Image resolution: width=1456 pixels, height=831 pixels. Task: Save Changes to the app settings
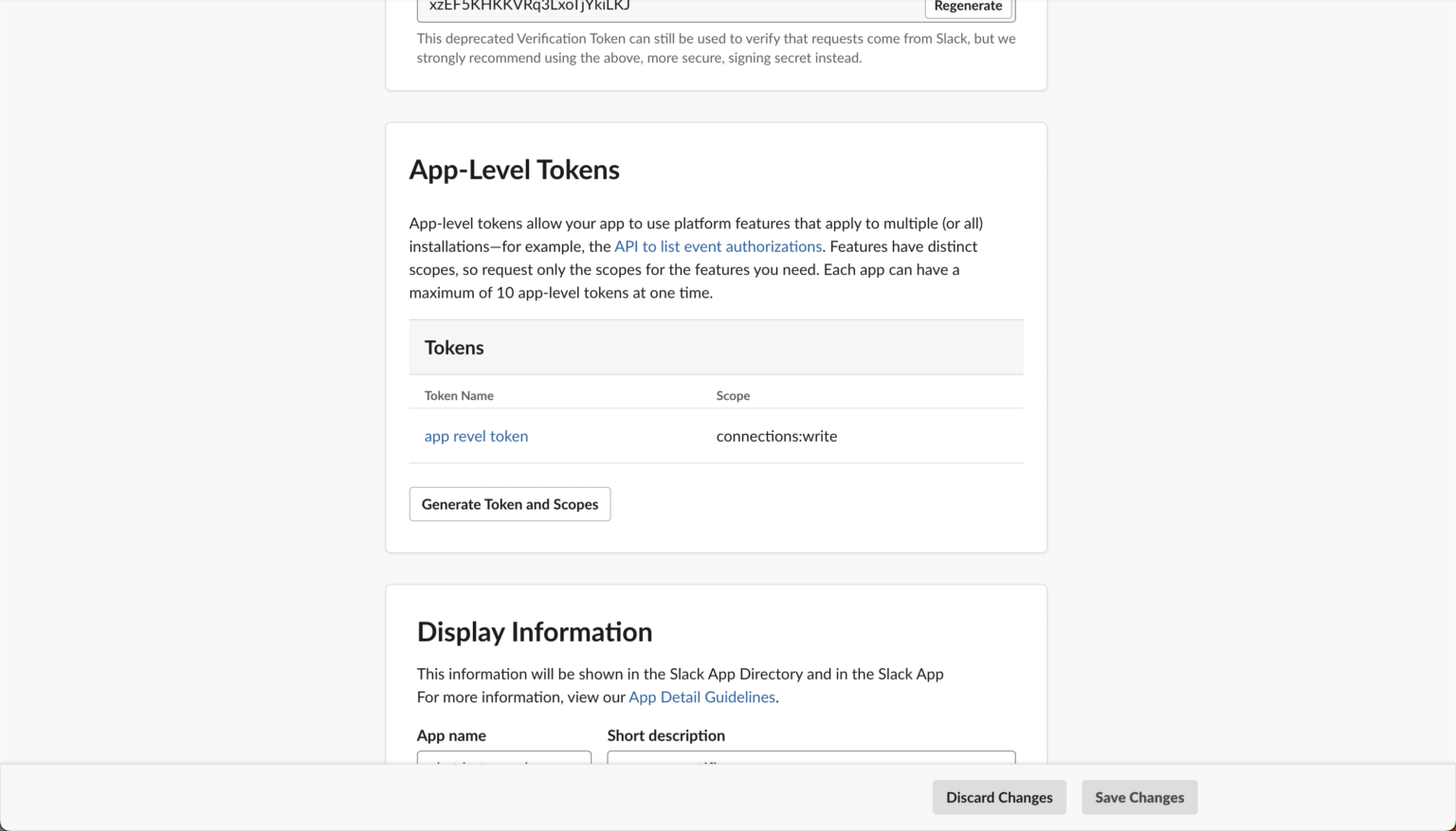1139,797
